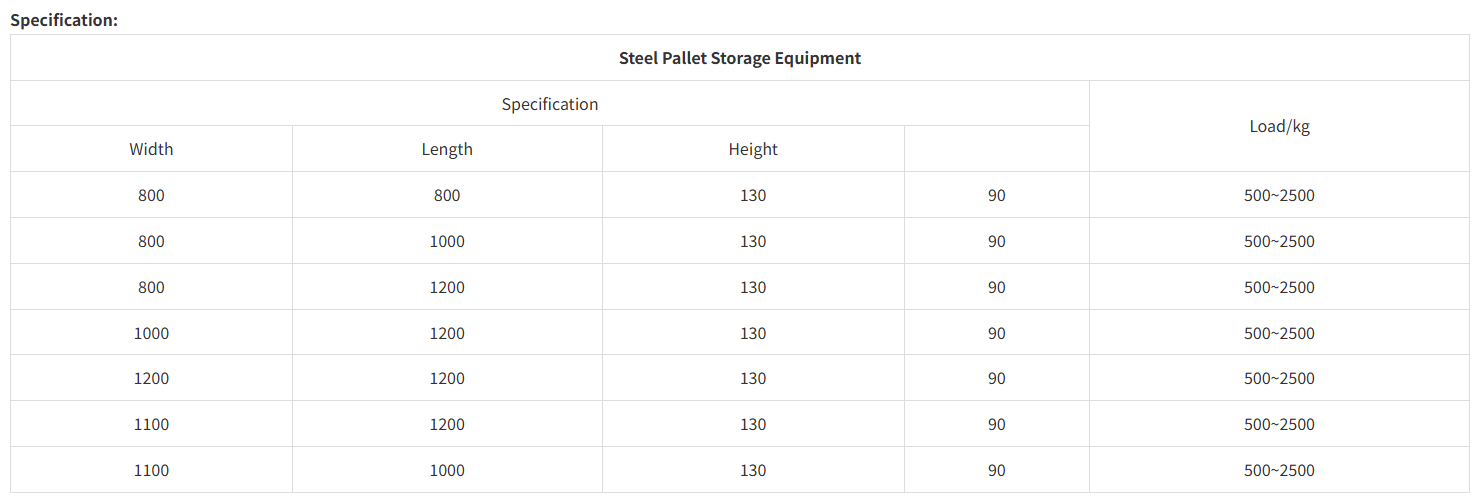Click the Width 1100 cell in the bottom row
The width and height of the screenshot is (1484, 504).
[x=151, y=470]
